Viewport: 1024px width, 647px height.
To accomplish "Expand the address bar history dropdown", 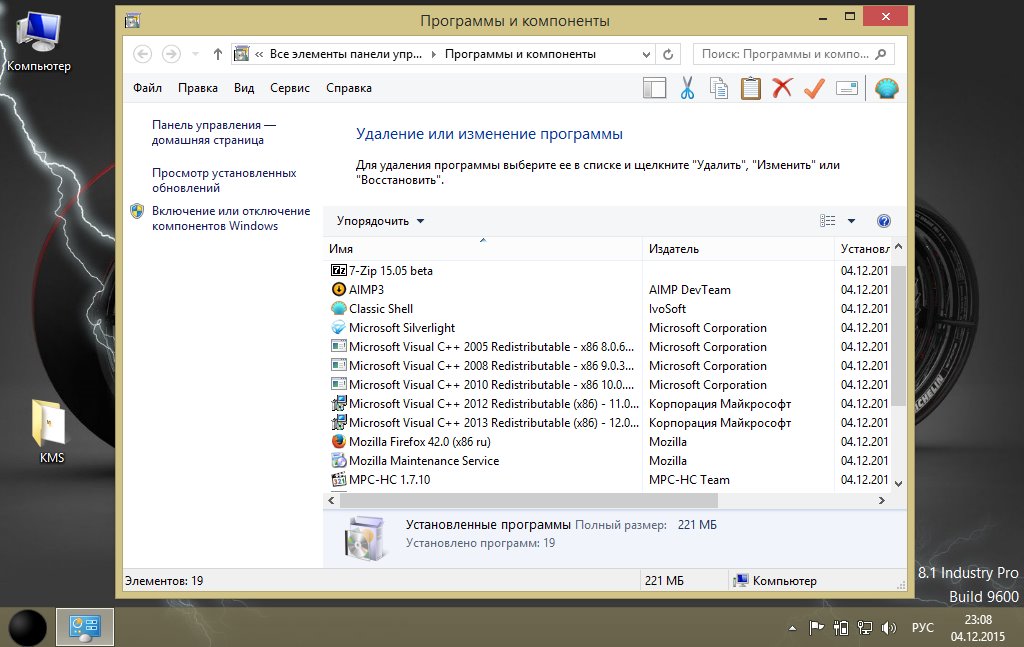I will (646, 54).
